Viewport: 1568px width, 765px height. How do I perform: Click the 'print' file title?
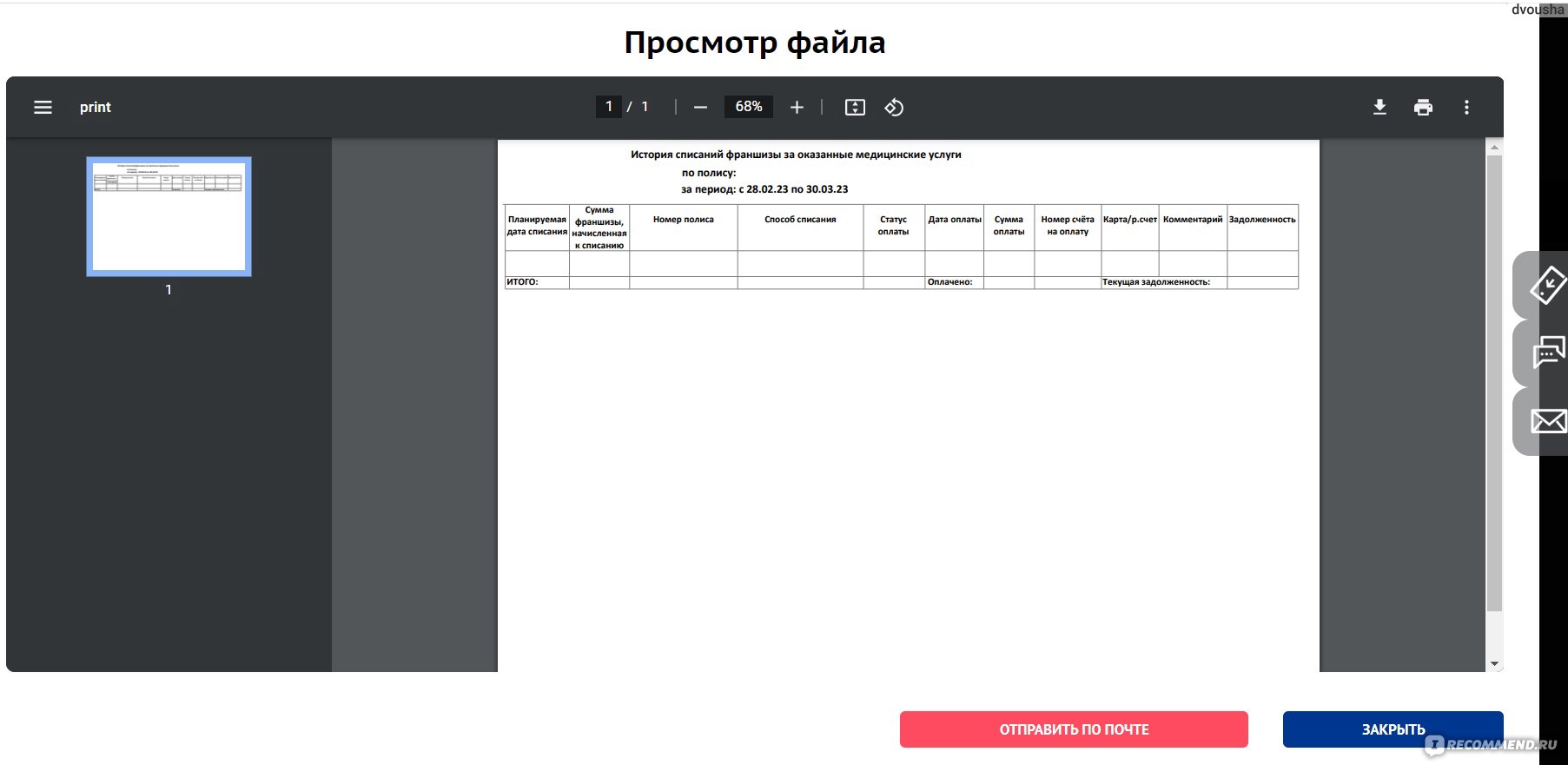[96, 107]
